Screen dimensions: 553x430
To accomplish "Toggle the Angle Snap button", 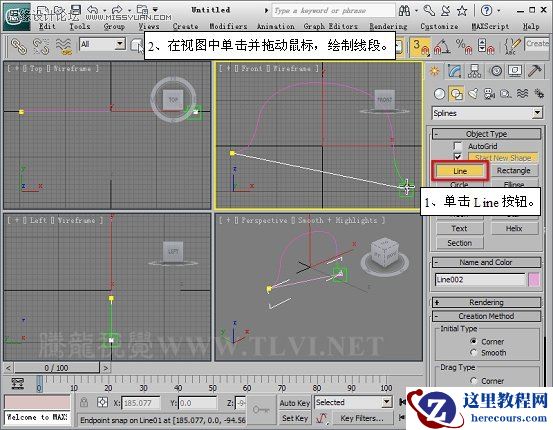I will click(x=442, y=47).
